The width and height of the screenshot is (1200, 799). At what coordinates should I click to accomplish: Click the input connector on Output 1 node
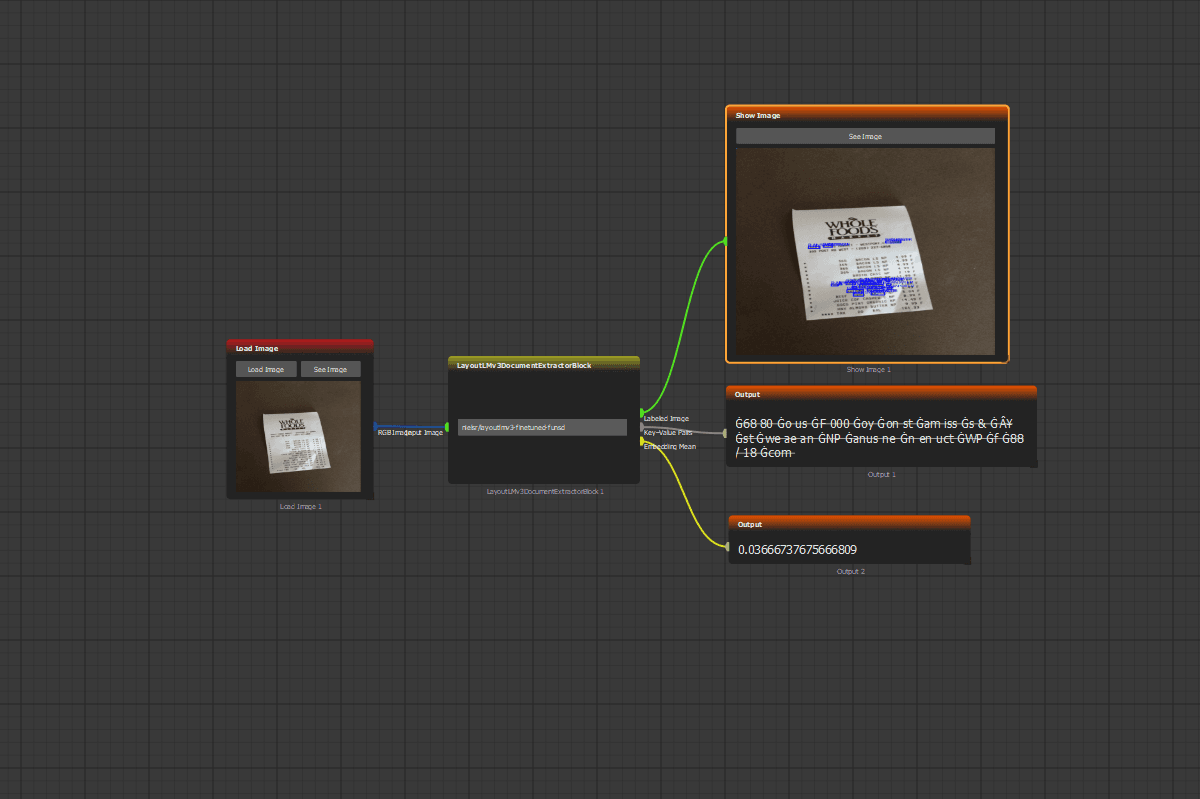[727, 432]
